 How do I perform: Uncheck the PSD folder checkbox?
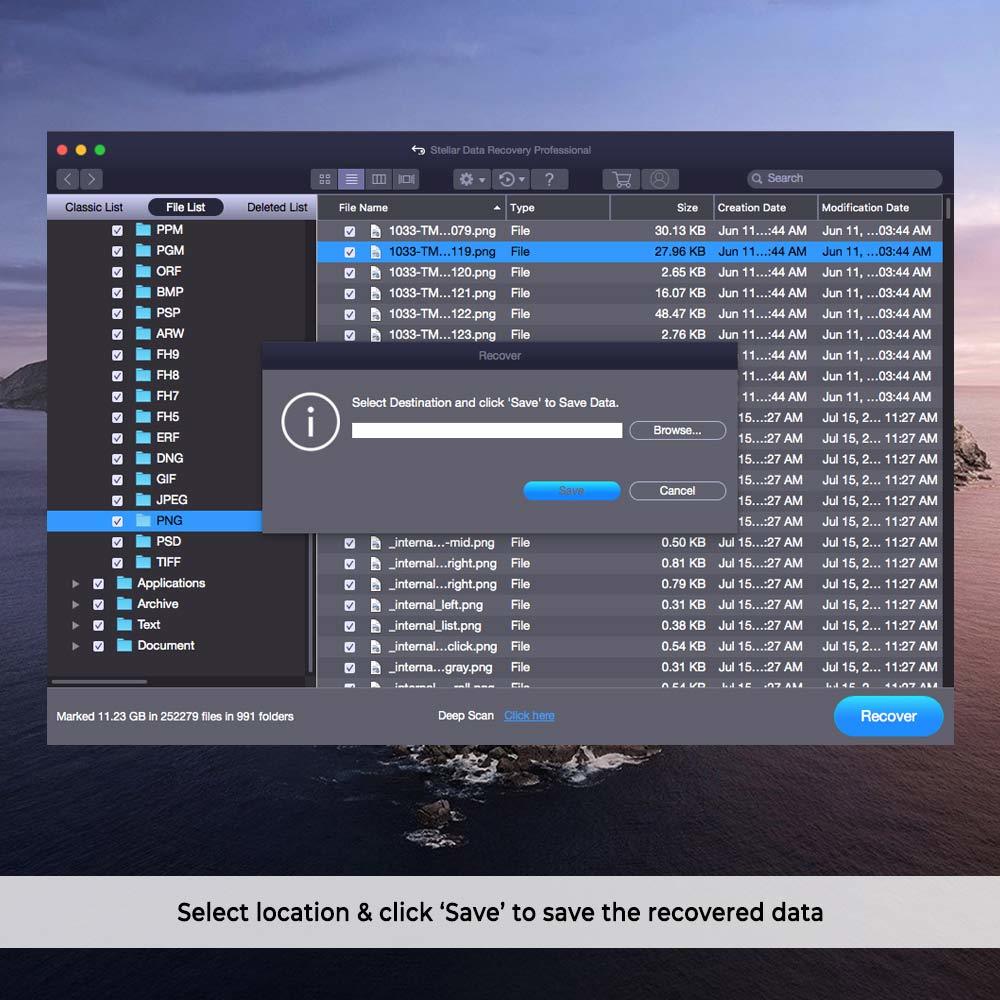pyautogui.click(x=117, y=542)
